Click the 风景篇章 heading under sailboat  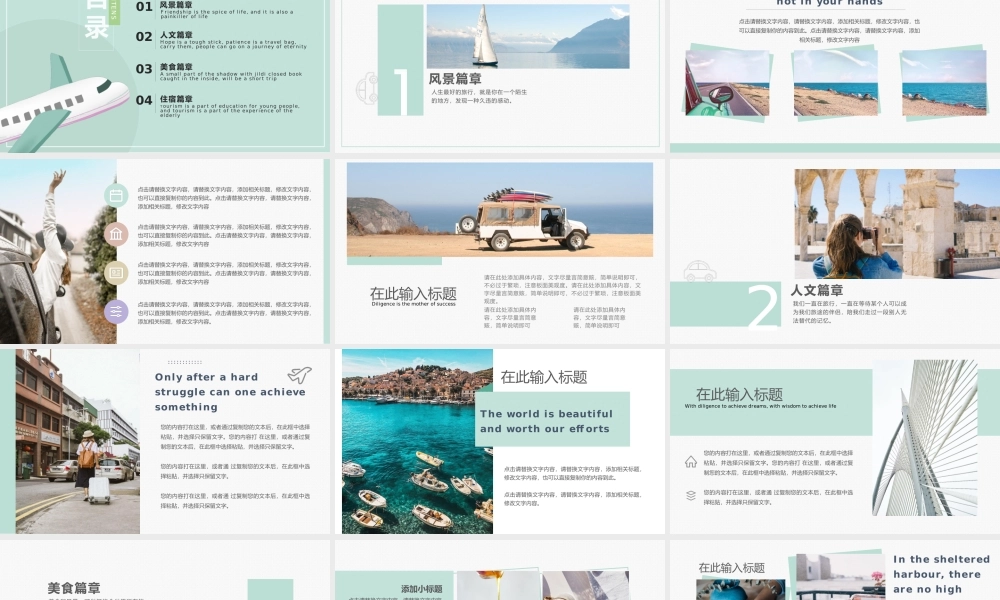[455, 79]
